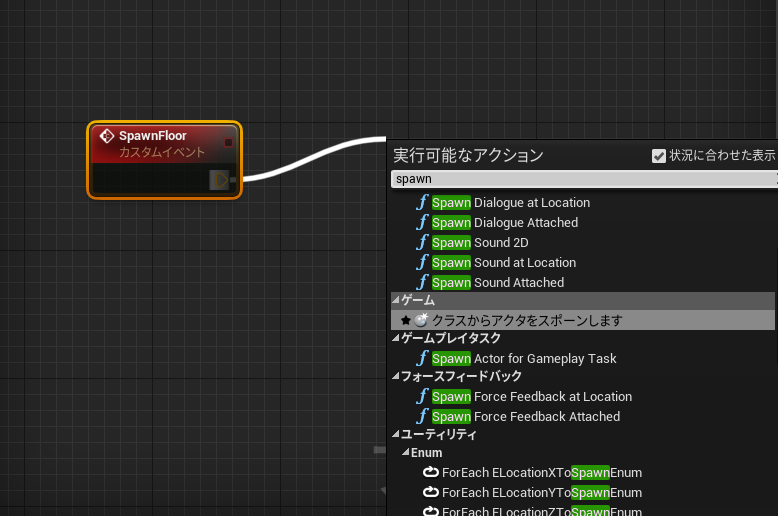
Task: Click spawn-actor icon beside クラスからアクタをスポーンします
Action: pos(421,320)
